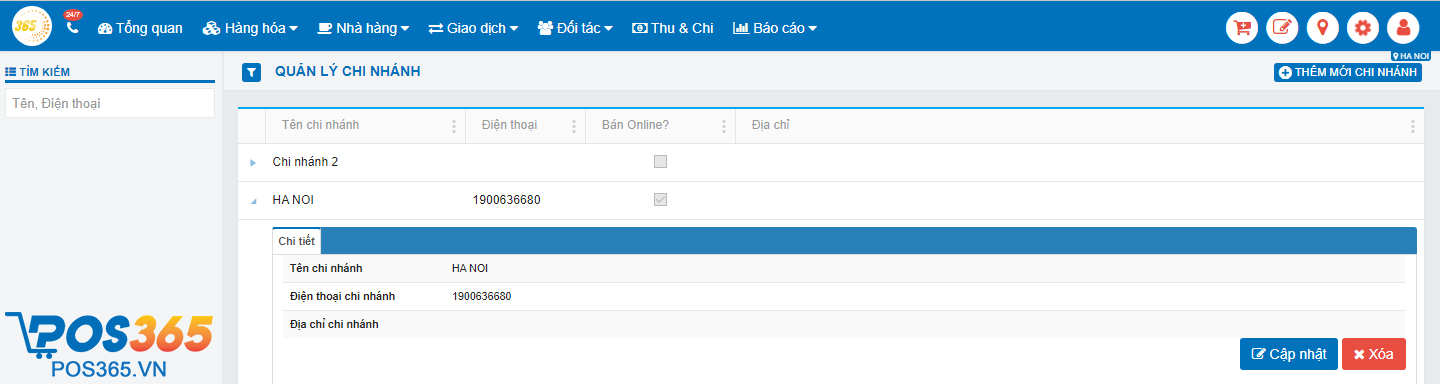Open the edit note icon in header
The height and width of the screenshot is (384, 1440).
click(1282, 28)
